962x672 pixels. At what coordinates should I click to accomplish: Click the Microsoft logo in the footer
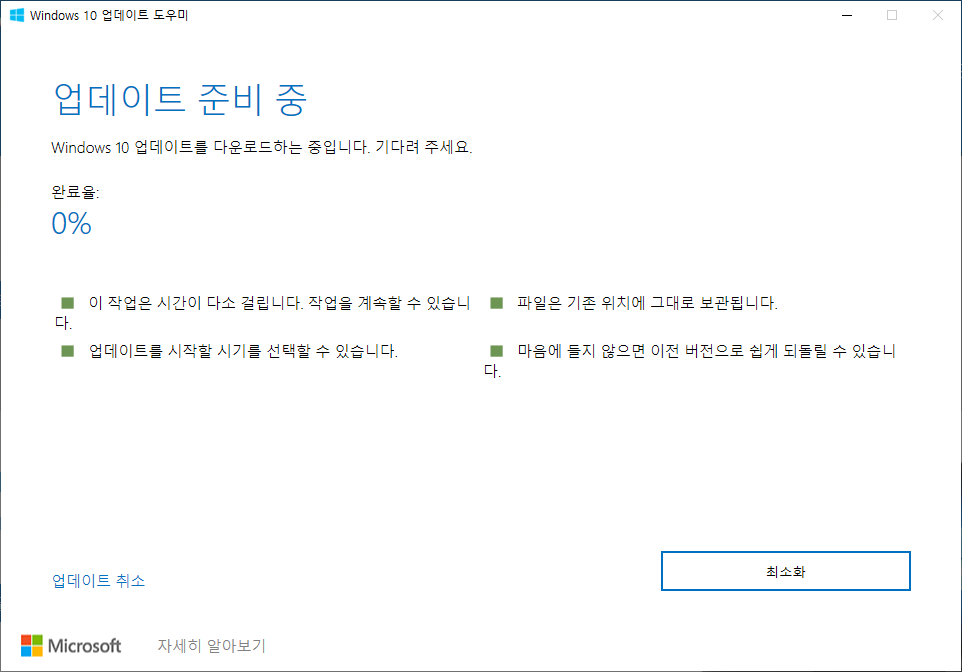coord(71,646)
